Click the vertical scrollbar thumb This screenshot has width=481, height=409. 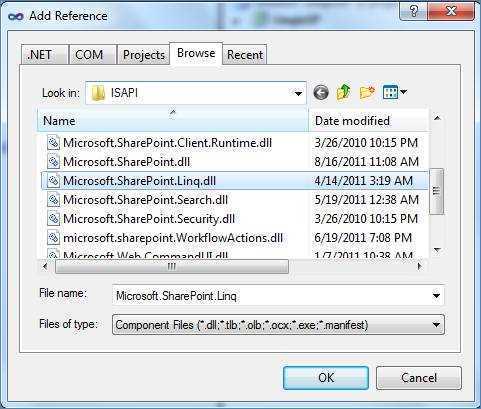(x=436, y=191)
